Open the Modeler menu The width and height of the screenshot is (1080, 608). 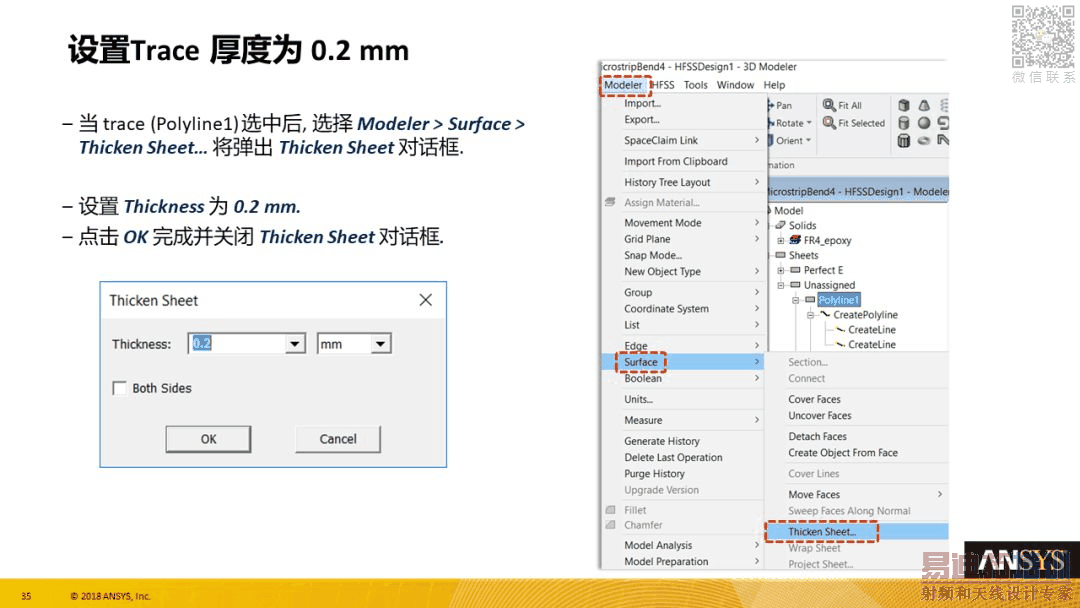pyautogui.click(x=623, y=85)
